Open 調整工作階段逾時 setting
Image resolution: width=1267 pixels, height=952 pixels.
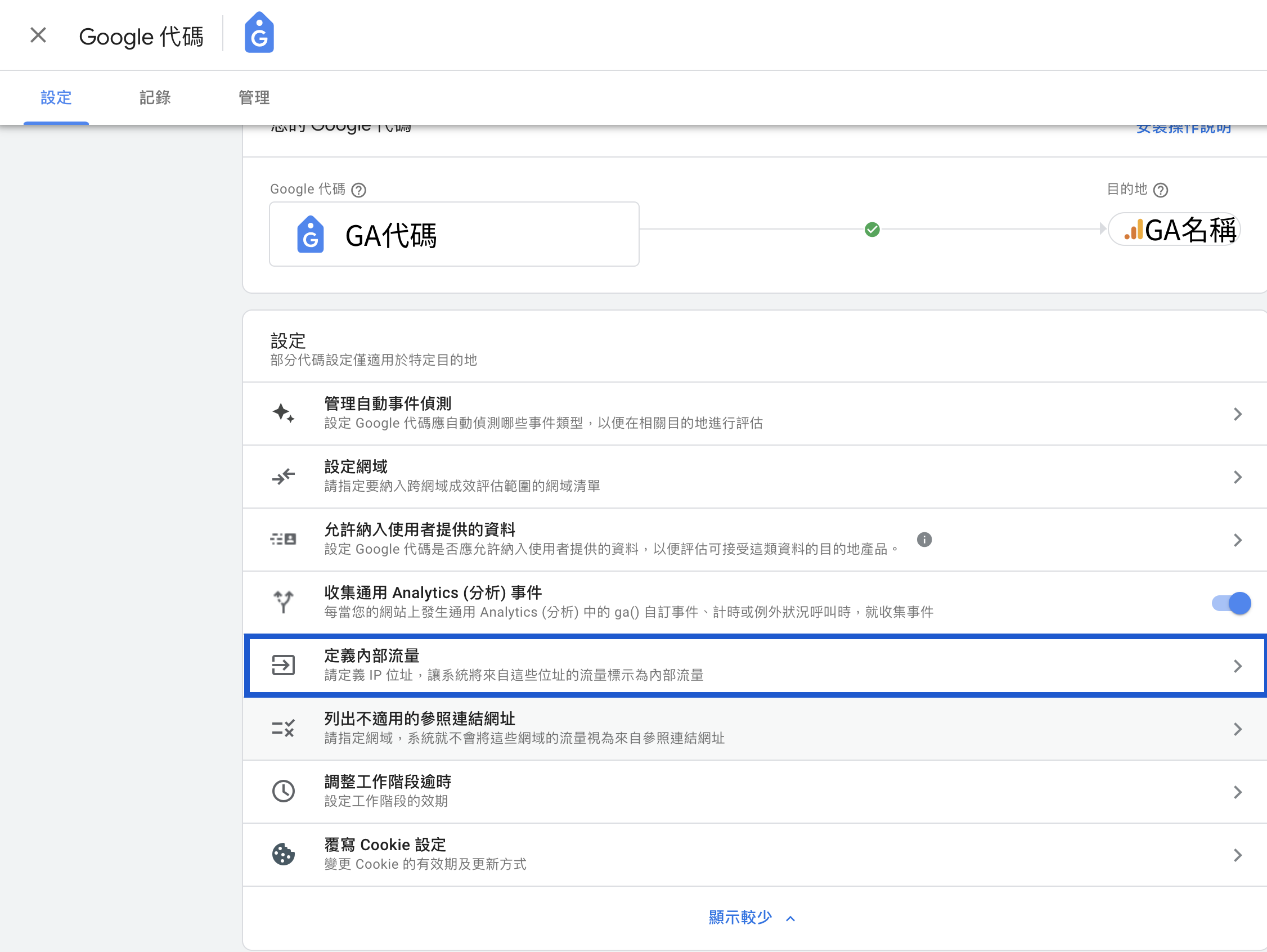(755, 792)
